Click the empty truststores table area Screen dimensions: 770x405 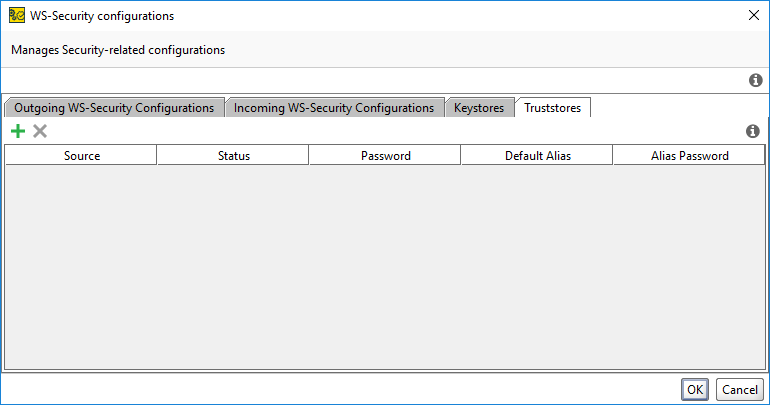coord(385,265)
